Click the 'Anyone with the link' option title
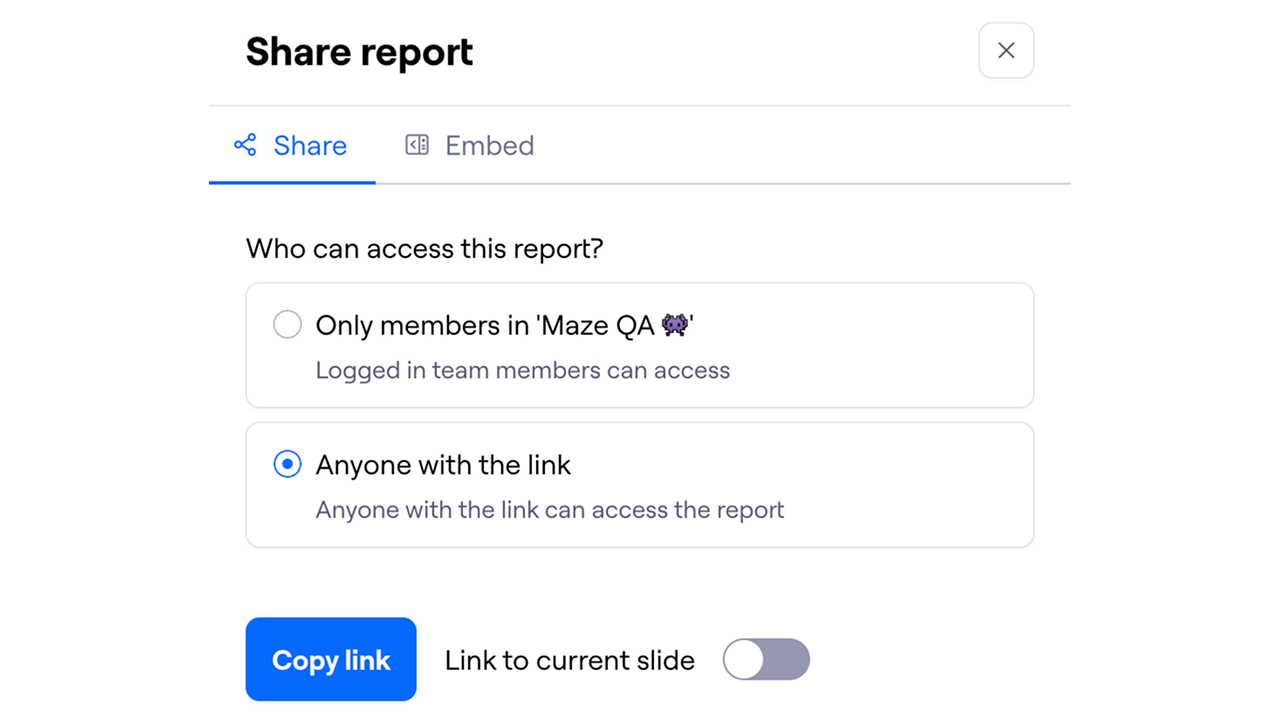Viewport: 1280px width, 720px height. (x=443, y=465)
